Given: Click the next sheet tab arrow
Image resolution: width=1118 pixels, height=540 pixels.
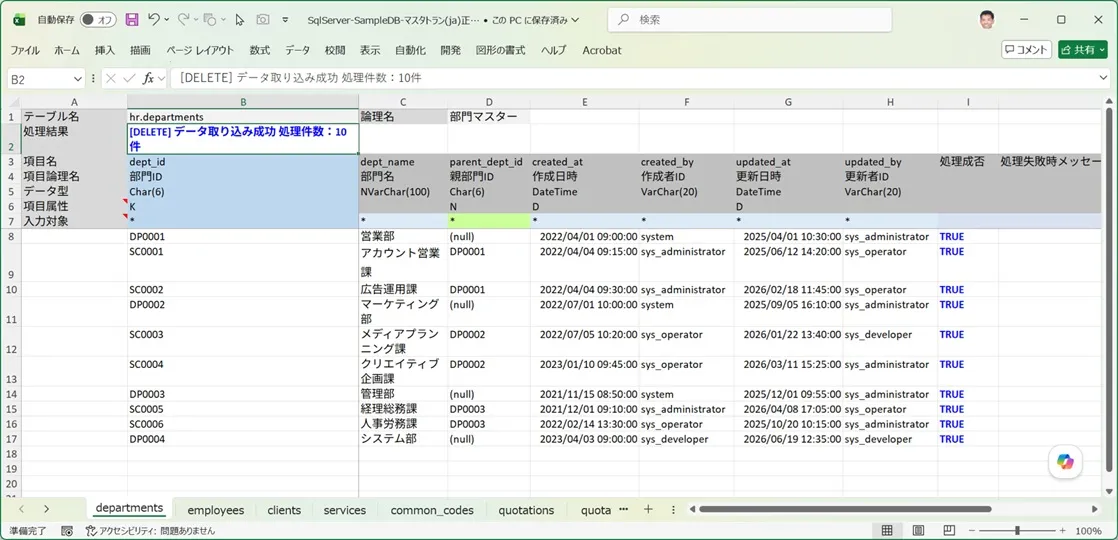Looking at the screenshot, I should tap(46, 509).
